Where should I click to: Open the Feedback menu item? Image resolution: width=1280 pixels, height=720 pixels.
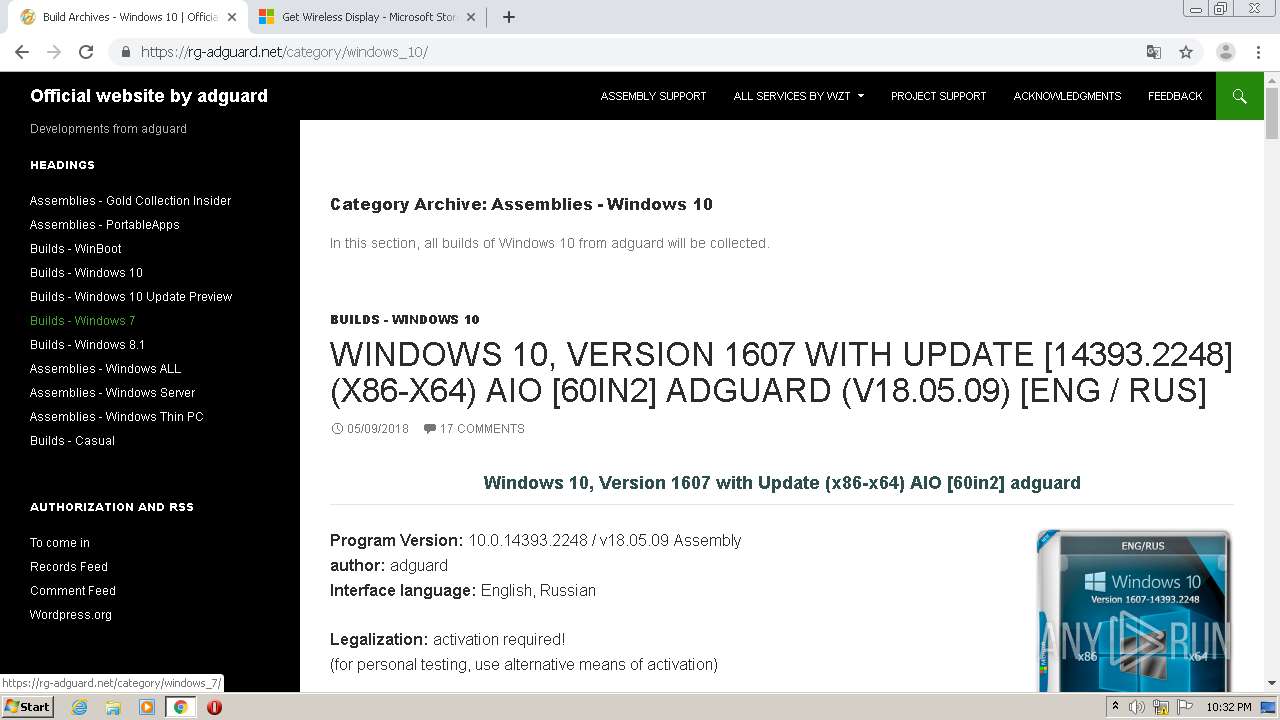point(1175,96)
